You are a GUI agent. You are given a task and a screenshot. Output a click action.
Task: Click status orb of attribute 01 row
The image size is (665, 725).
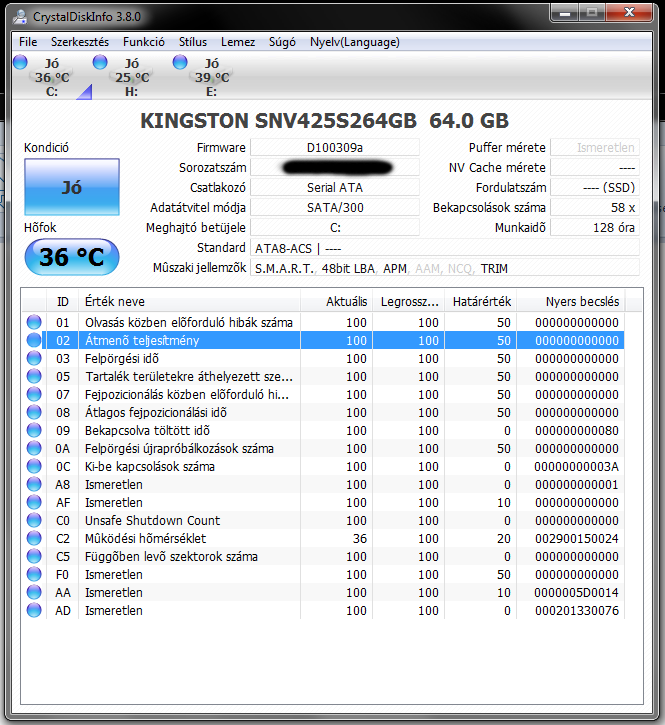click(34, 322)
